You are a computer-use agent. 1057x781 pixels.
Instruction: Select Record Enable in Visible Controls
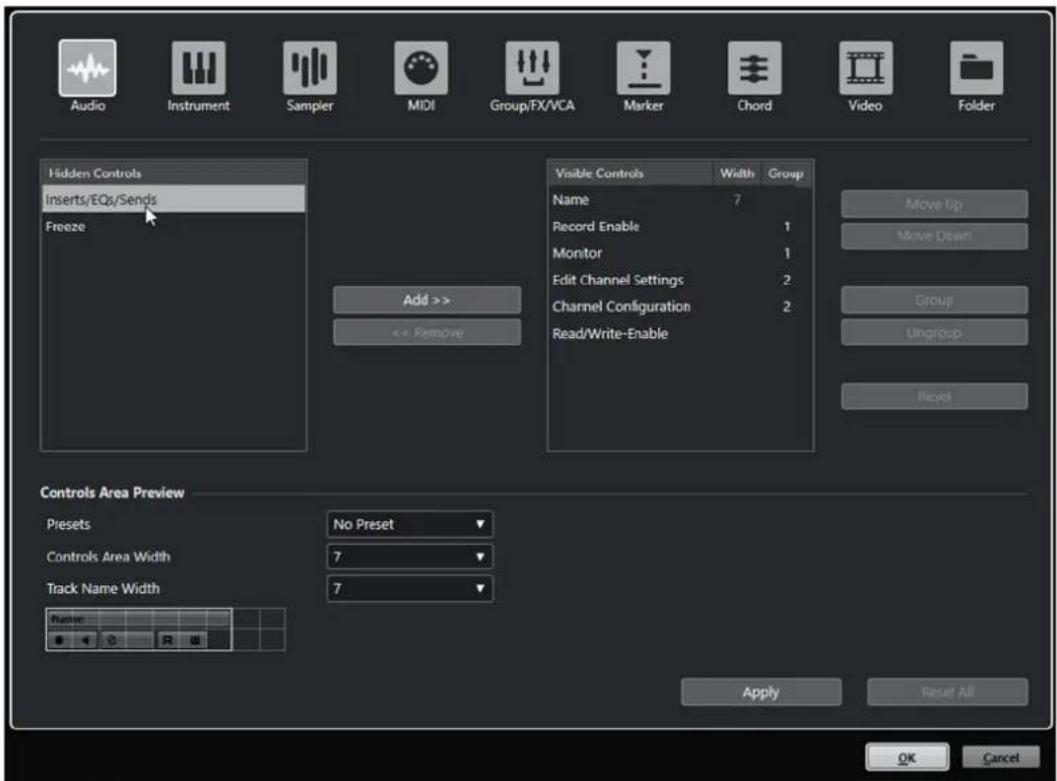(680, 226)
